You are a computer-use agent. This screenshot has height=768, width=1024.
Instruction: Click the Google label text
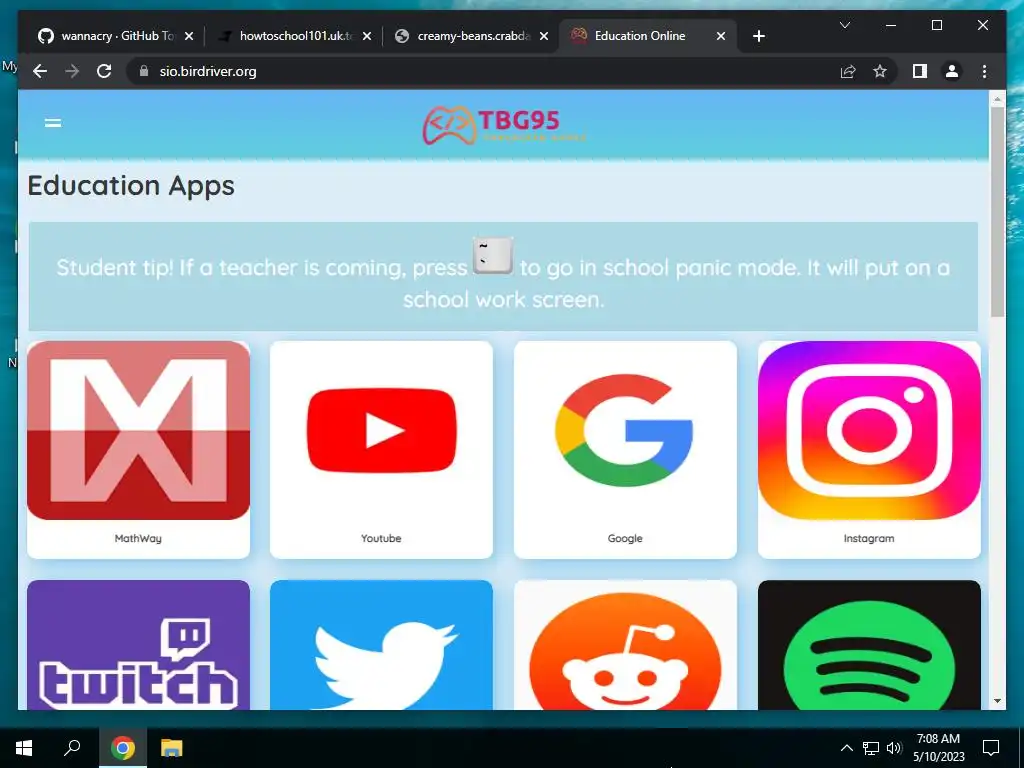tap(625, 538)
